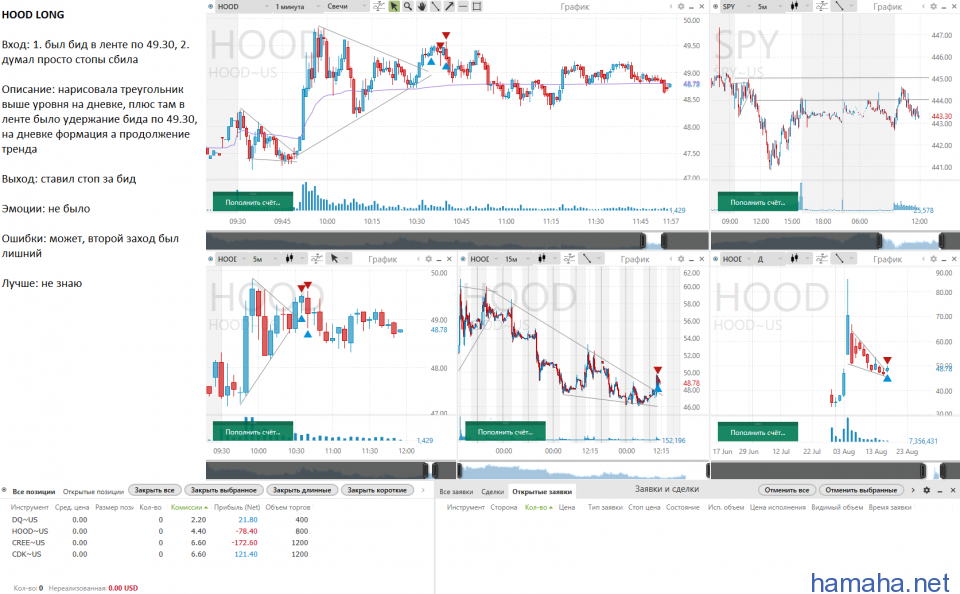Open indicators icon in HOOD 15m chart toolbar
This screenshot has width=960, height=594.
click(569, 259)
